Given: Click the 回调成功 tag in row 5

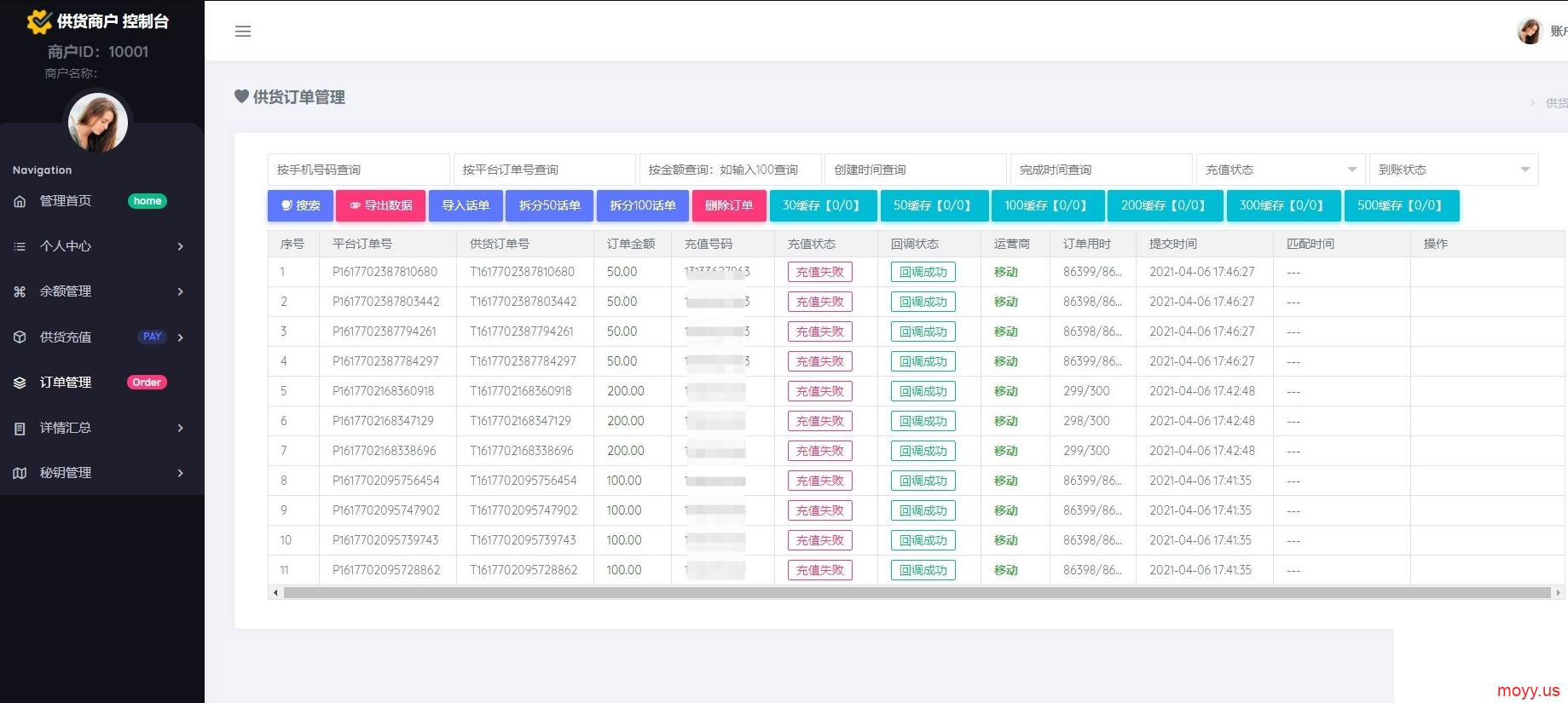Looking at the screenshot, I should 923,391.
